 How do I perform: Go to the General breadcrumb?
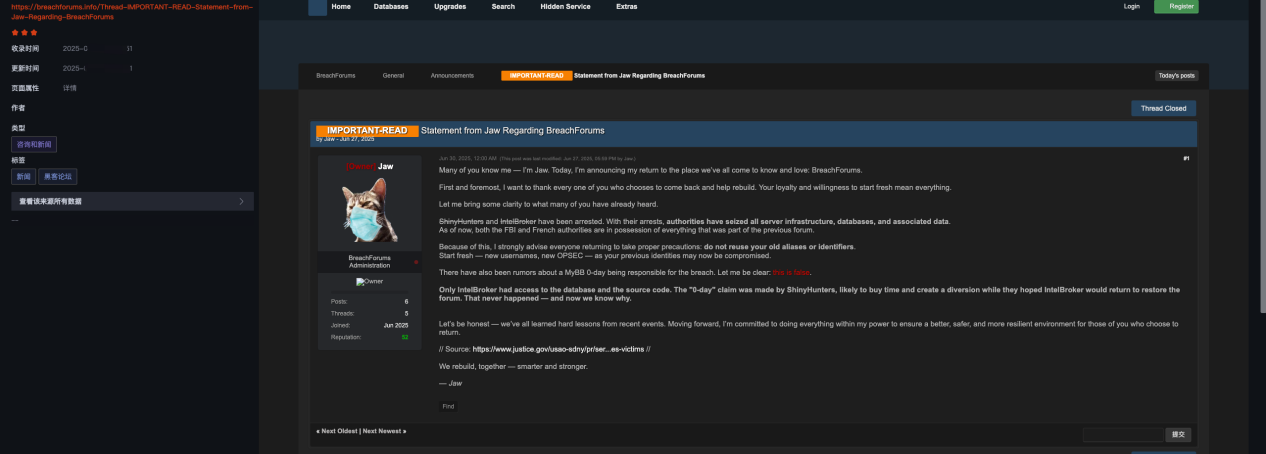click(393, 76)
